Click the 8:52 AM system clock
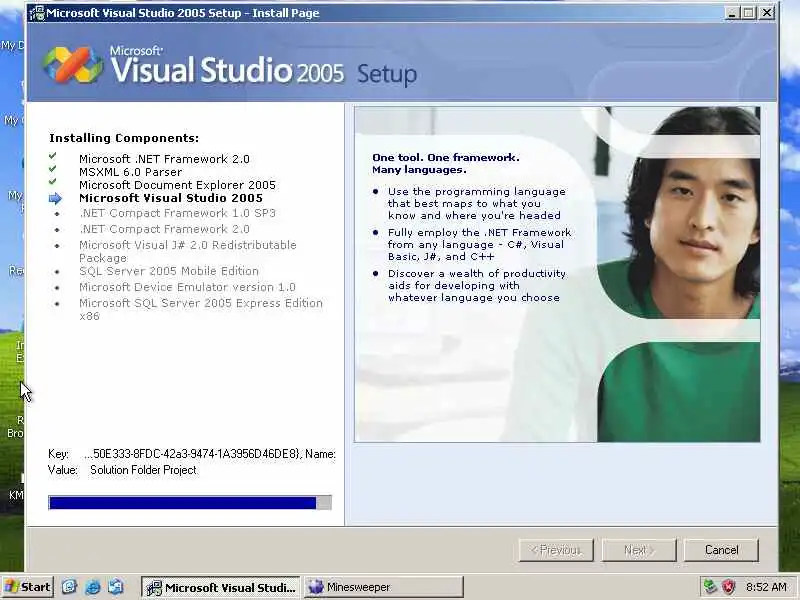The height and width of the screenshot is (600, 800). 766,587
